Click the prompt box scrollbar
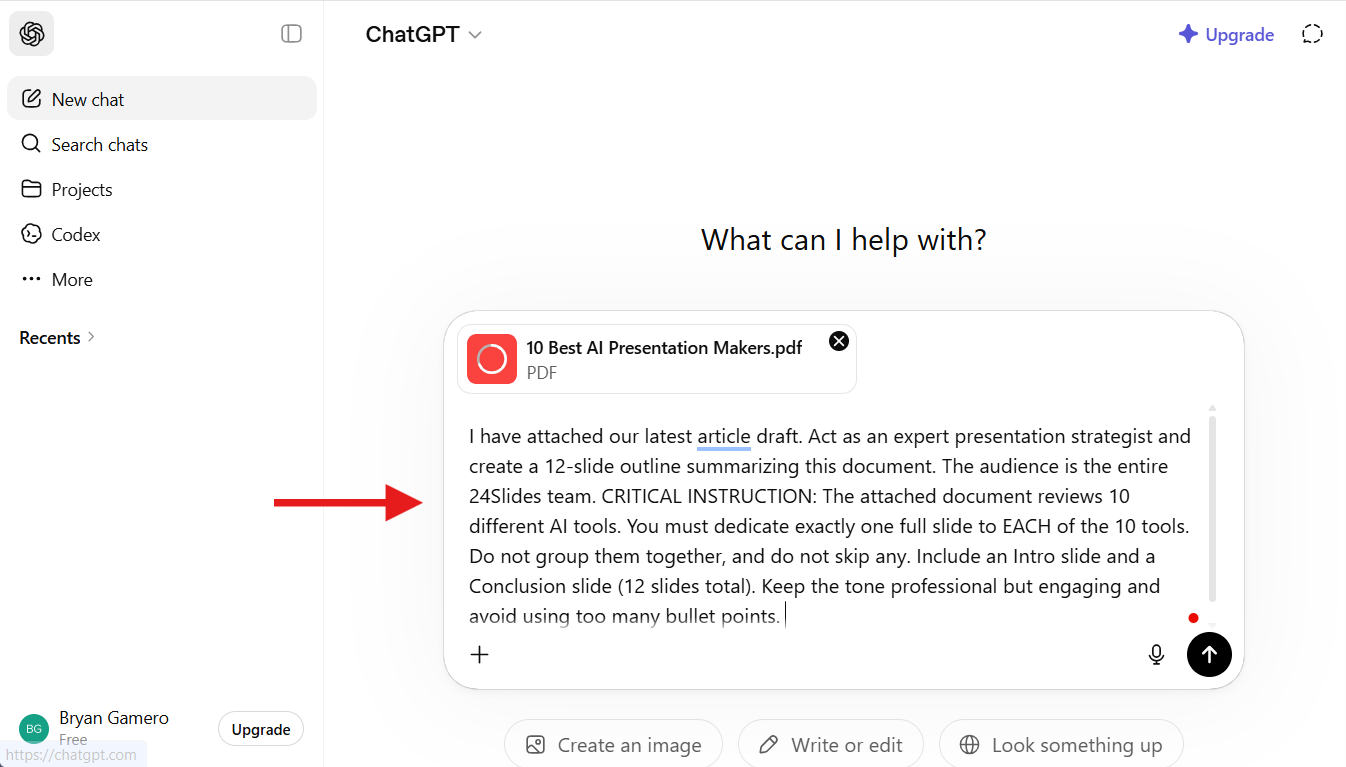Image resolution: width=1346 pixels, height=767 pixels. (x=1212, y=507)
